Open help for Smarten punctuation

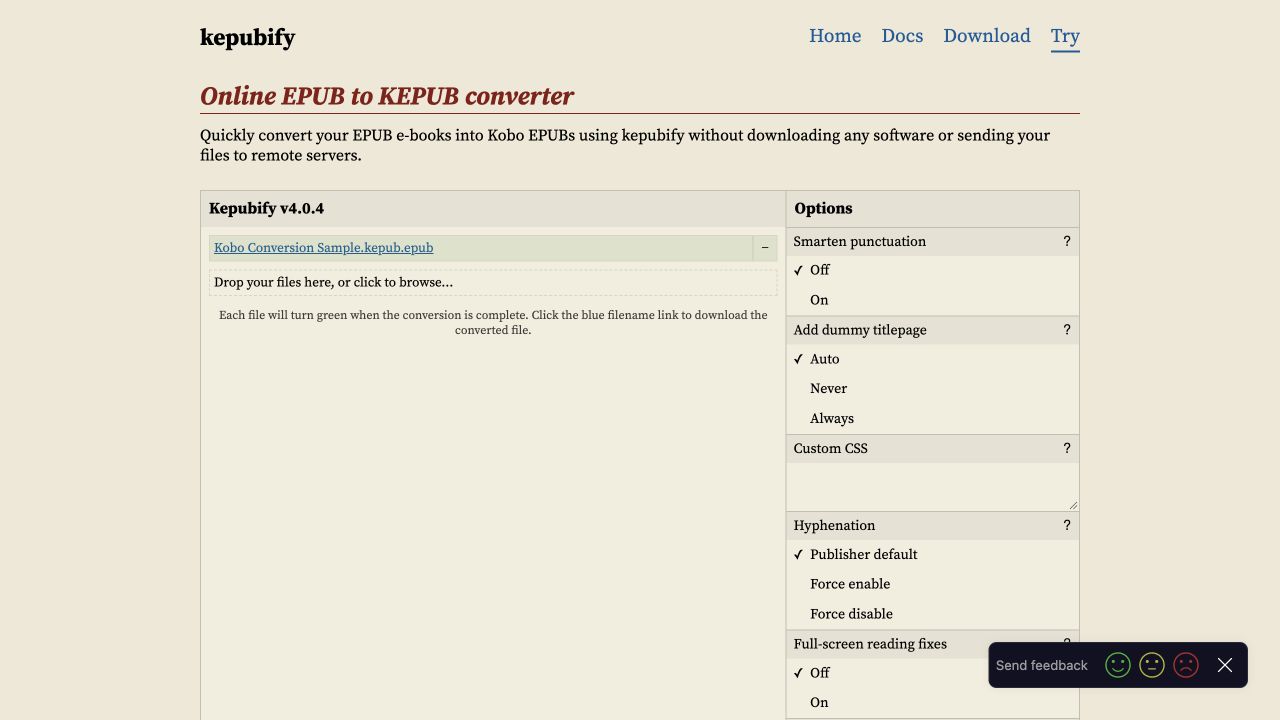click(x=1067, y=241)
